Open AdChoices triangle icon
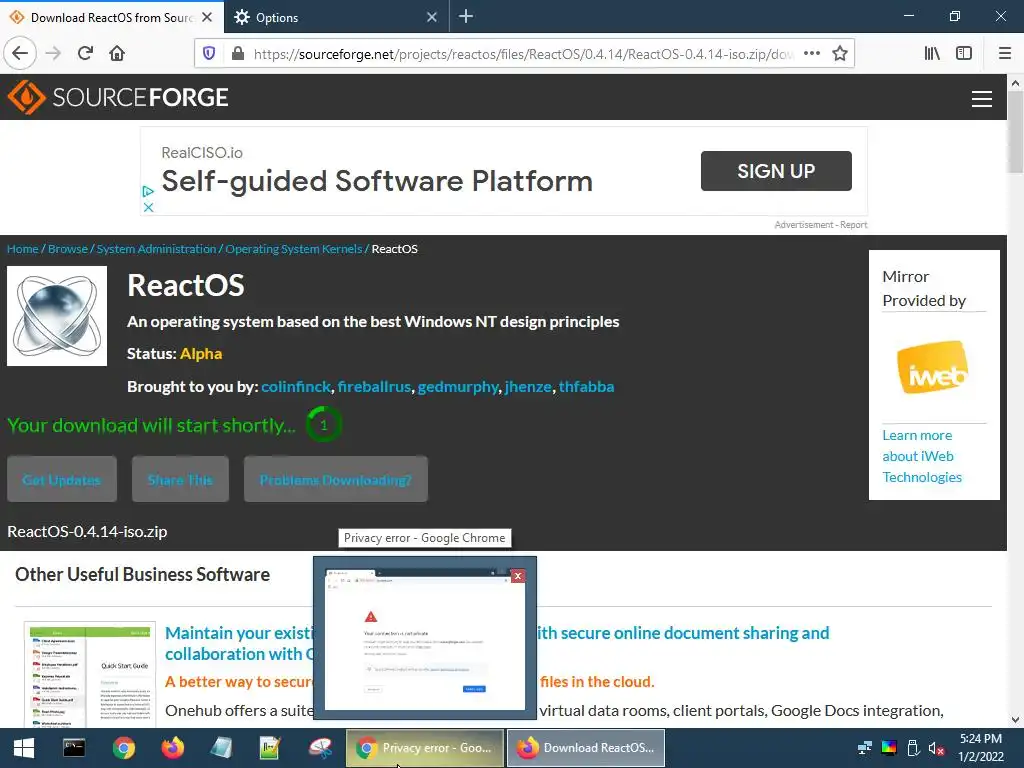The width and height of the screenshot is (1024, 768). pyautogui.click(x=148, y=191)
